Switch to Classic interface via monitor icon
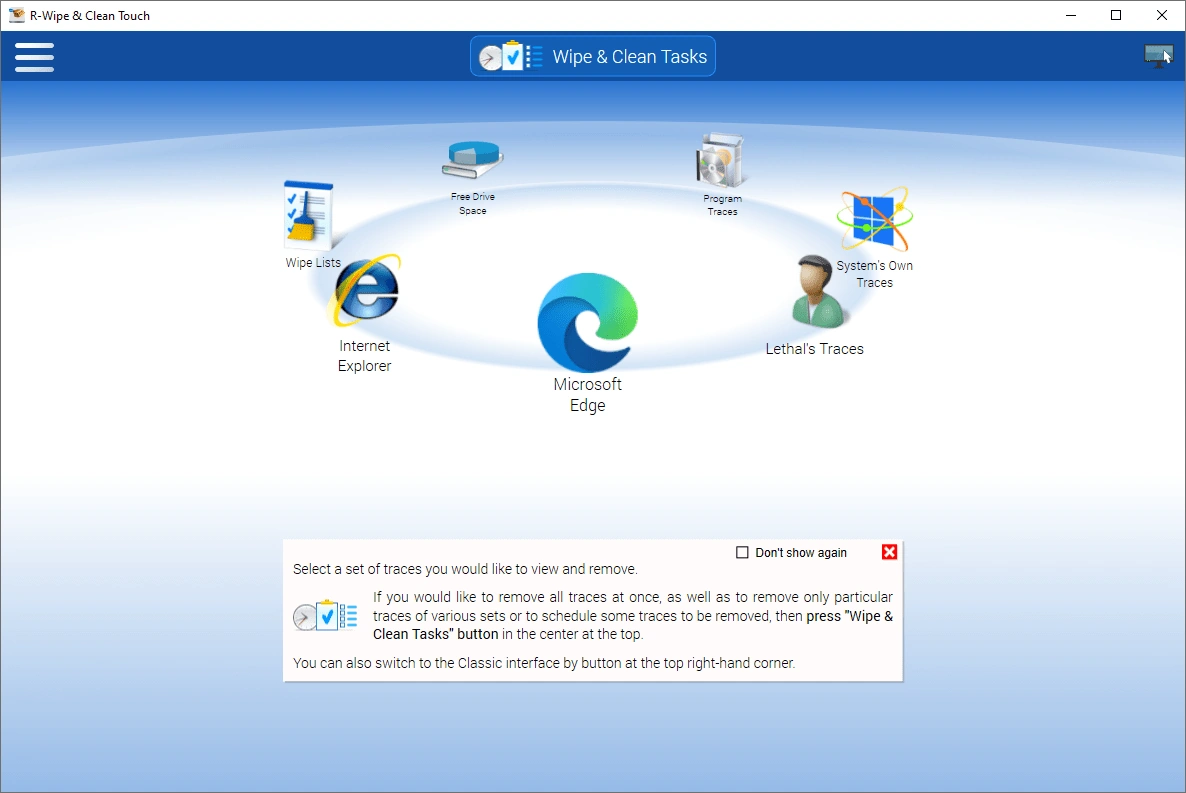Viewport: 1186px width, 793px height. click(x=1158, y=56)
